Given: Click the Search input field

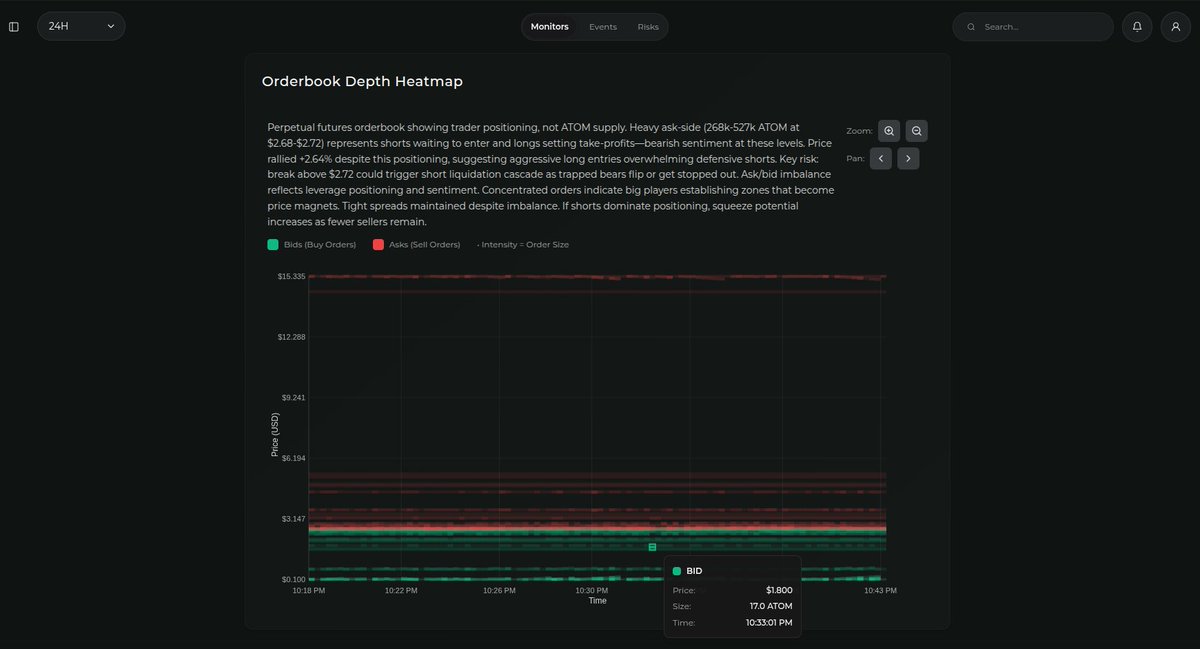Looking at the screenshot, I should 1033,27.
